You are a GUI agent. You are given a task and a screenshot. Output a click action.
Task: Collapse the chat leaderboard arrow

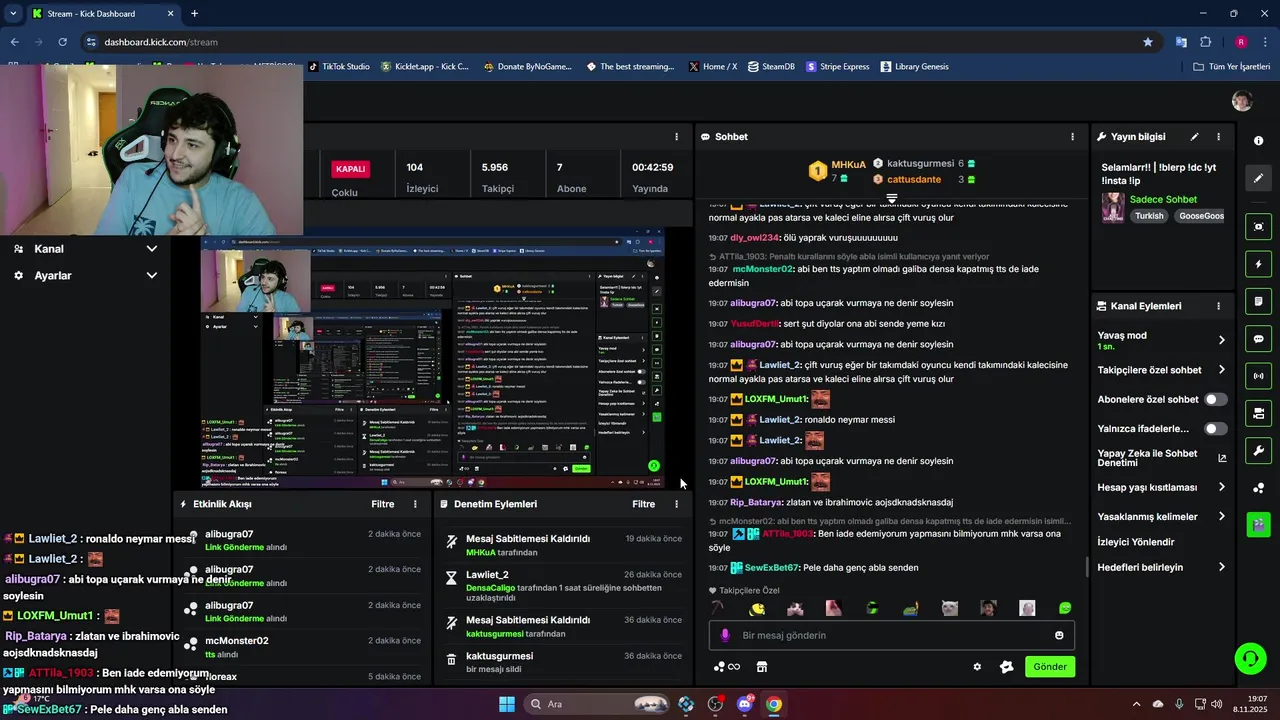pos(891,199)
